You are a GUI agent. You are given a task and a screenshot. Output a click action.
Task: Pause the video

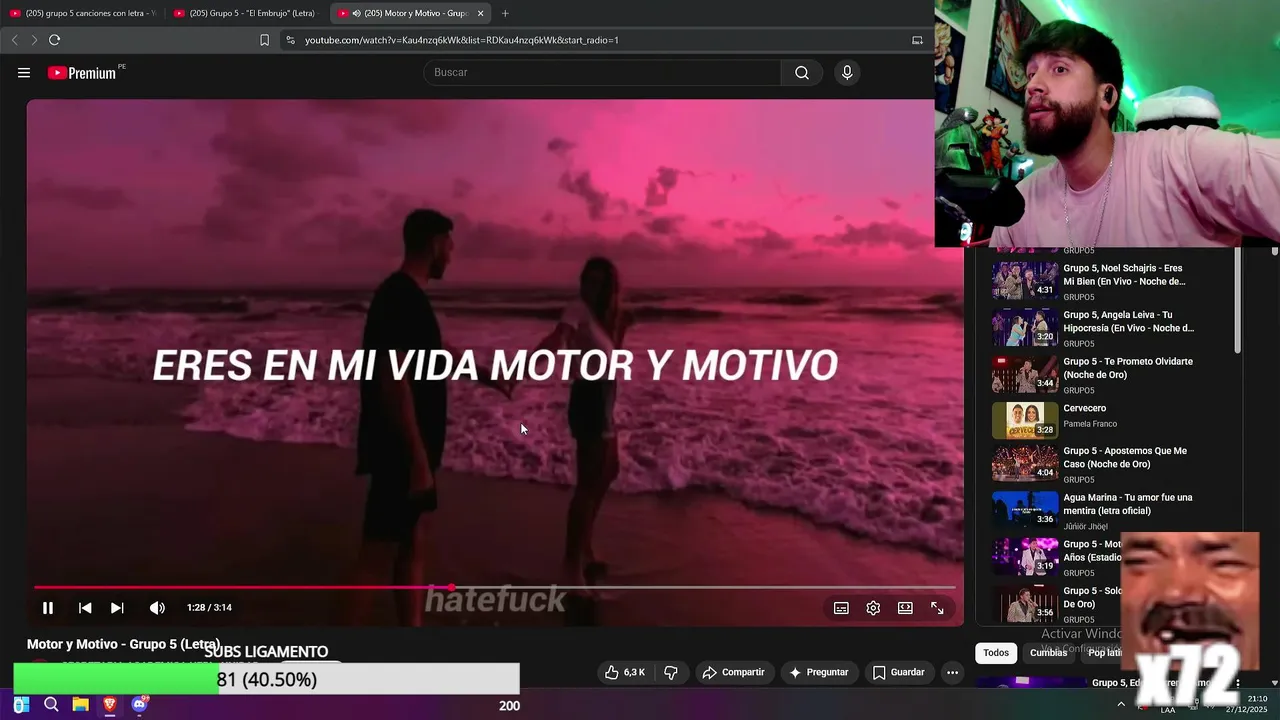tap(47, 608)
